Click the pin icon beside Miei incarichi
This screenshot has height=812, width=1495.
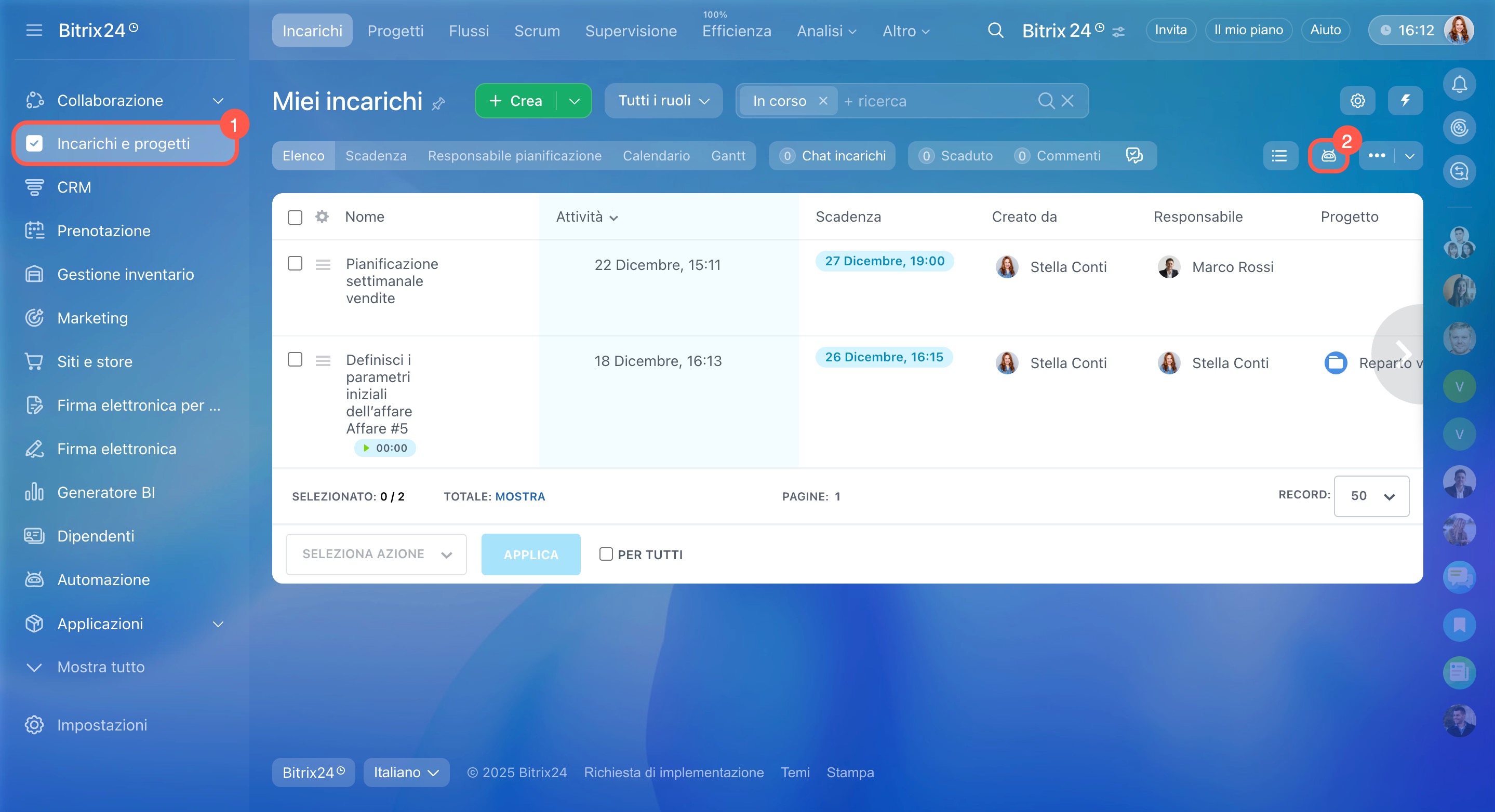click(439, 104)
